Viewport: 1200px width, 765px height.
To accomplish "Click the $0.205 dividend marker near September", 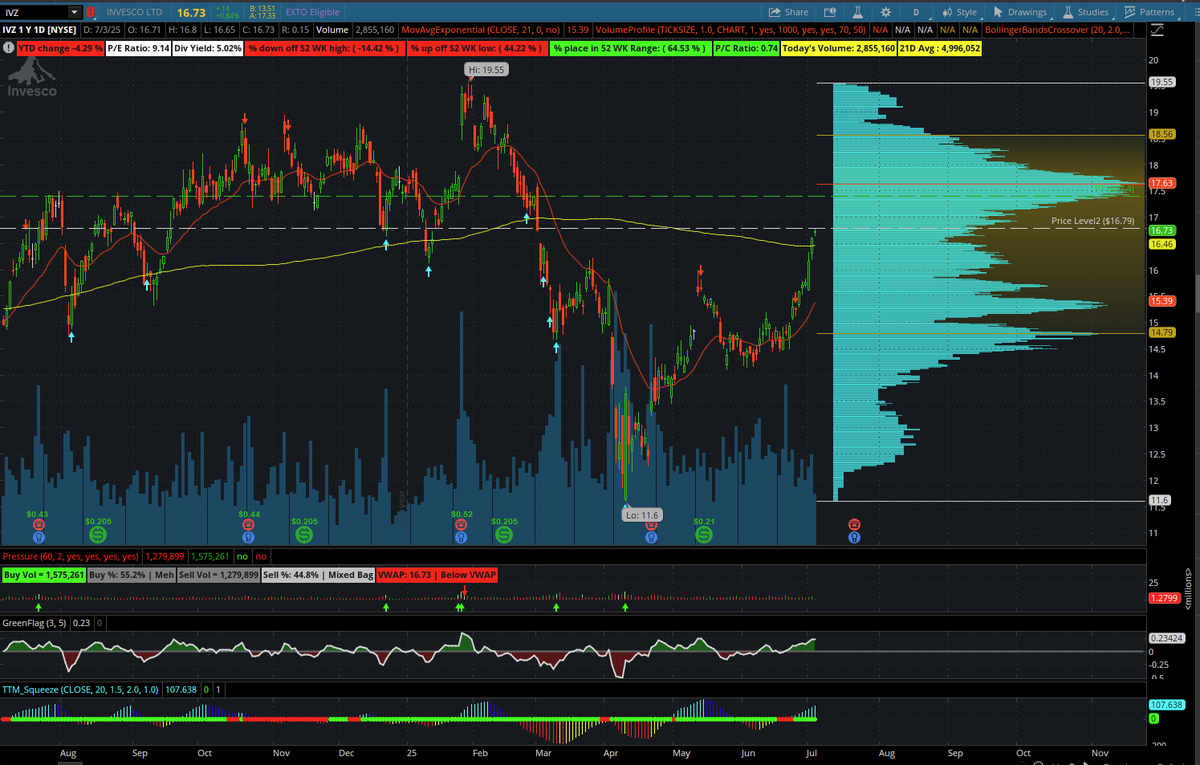I will (x=98, y=536).
